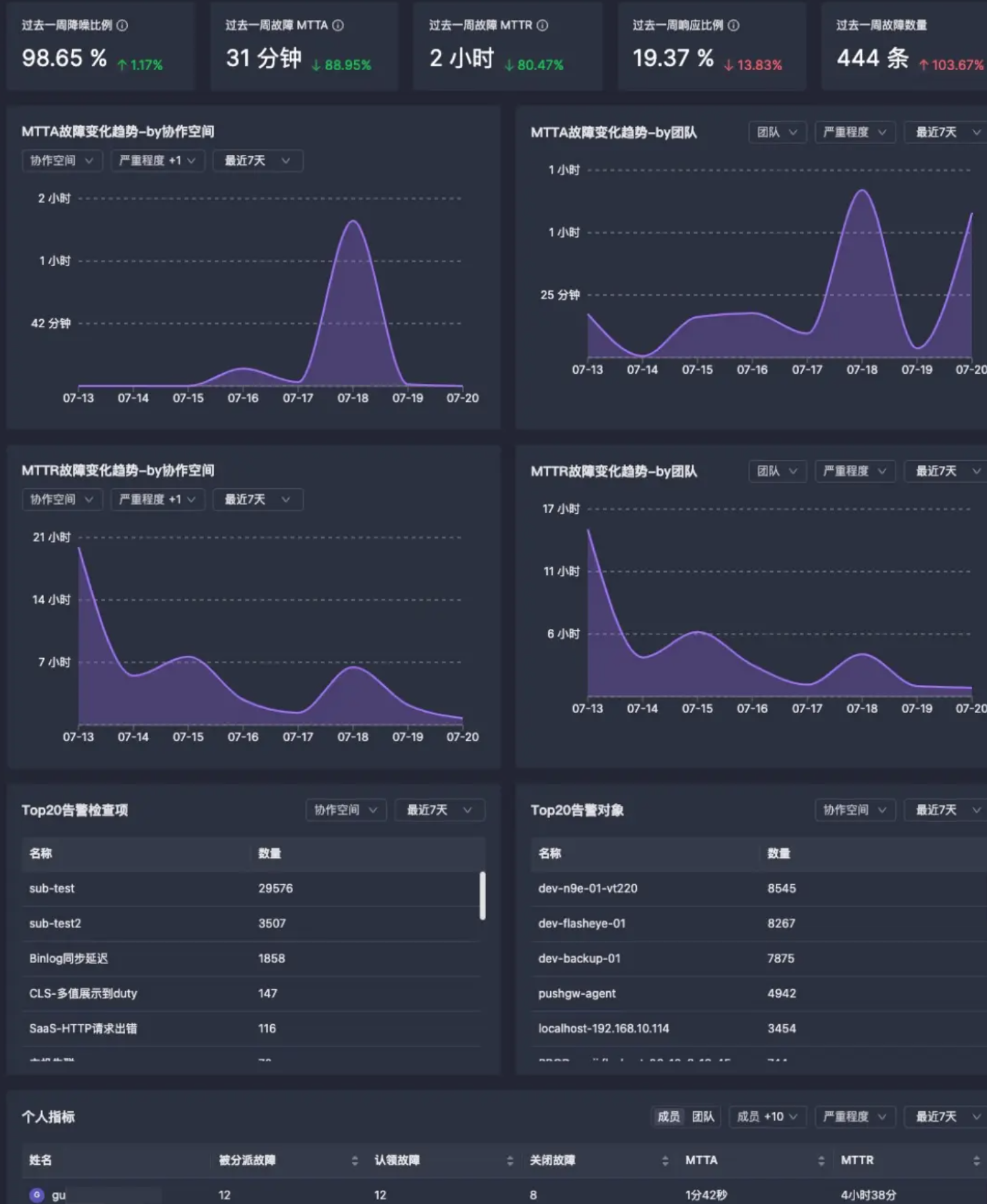Open 最近7天 dropdown in MTTA by团队 chart
This screenshot has height=1204, width=987.
[946, 133]
